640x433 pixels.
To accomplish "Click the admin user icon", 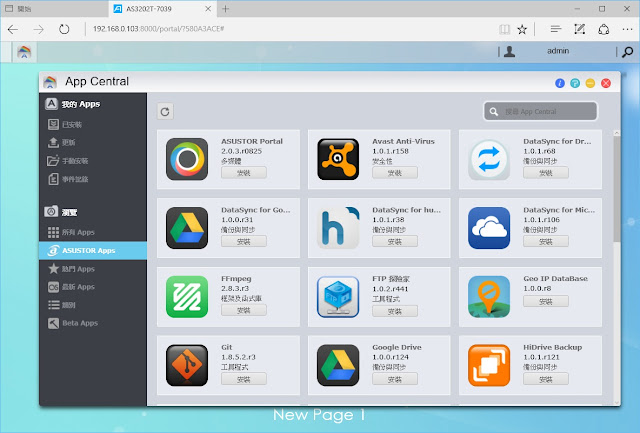I will (509, 51).
